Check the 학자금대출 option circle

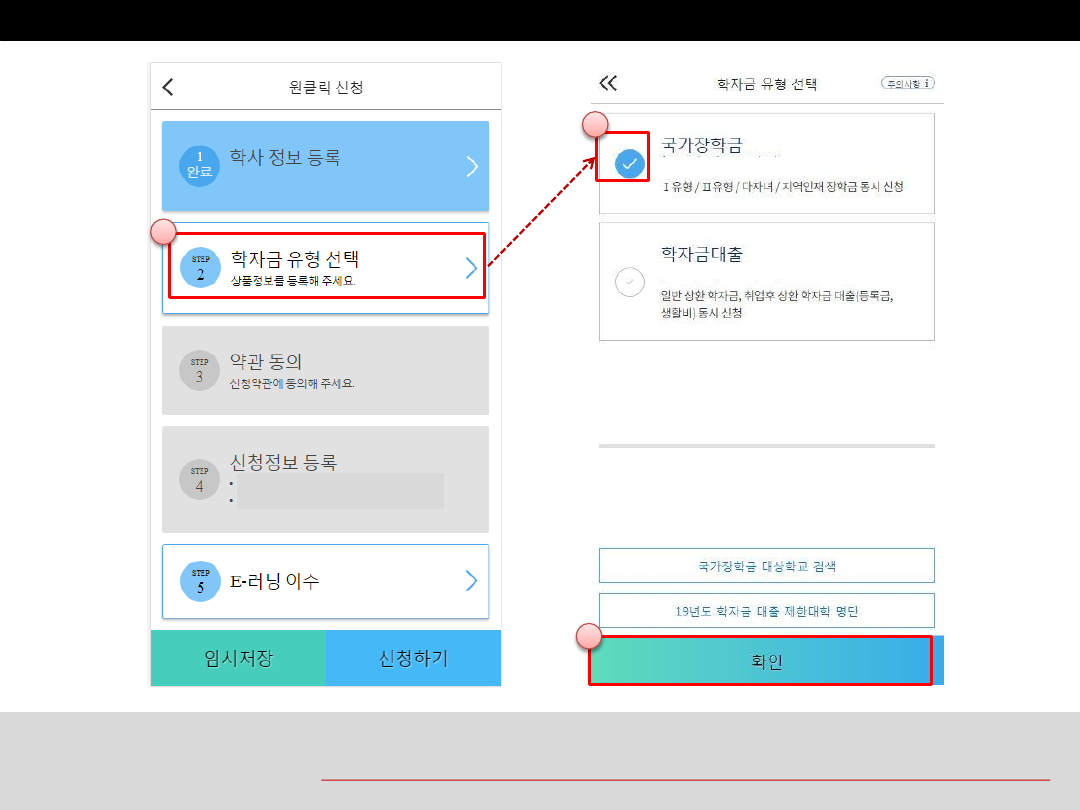pos(629,282)
